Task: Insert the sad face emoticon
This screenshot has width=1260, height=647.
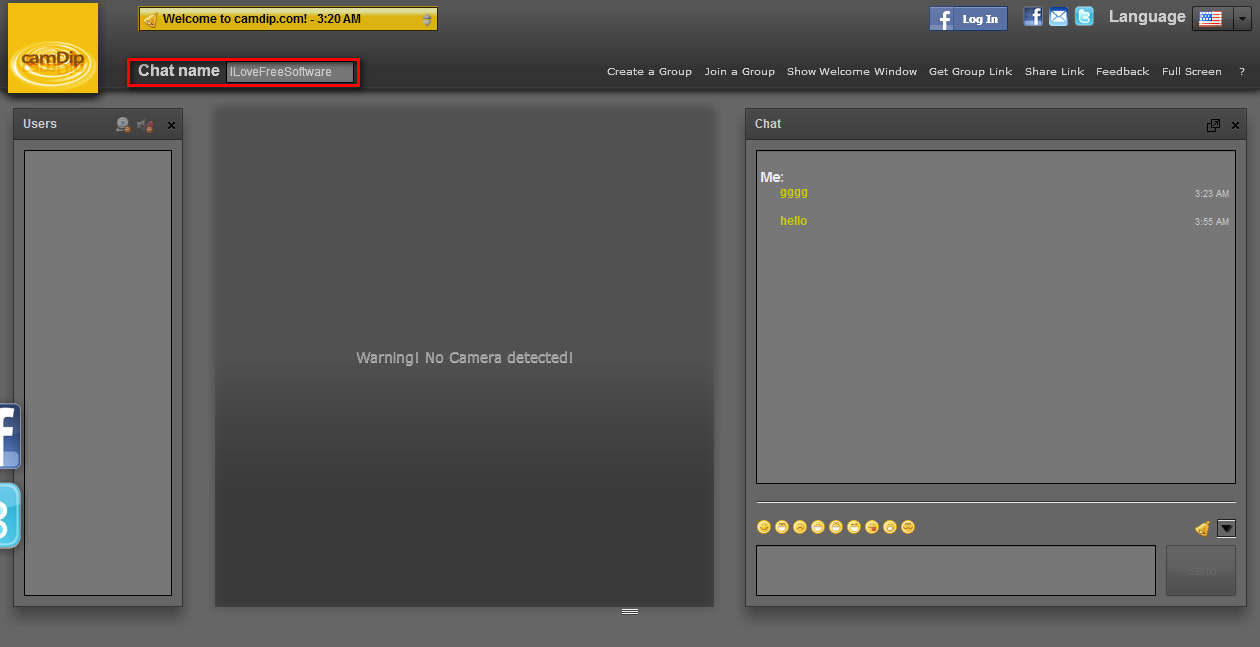Action: (800, 527)
